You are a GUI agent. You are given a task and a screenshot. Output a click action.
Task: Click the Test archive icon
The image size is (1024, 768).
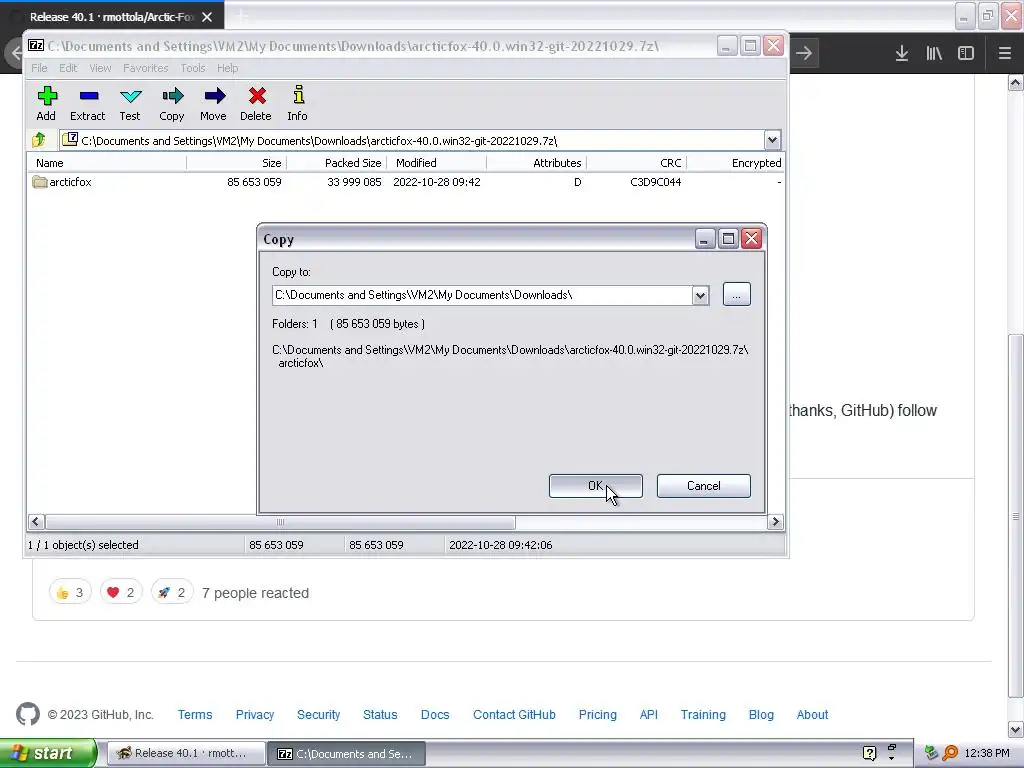click(130, 97)
